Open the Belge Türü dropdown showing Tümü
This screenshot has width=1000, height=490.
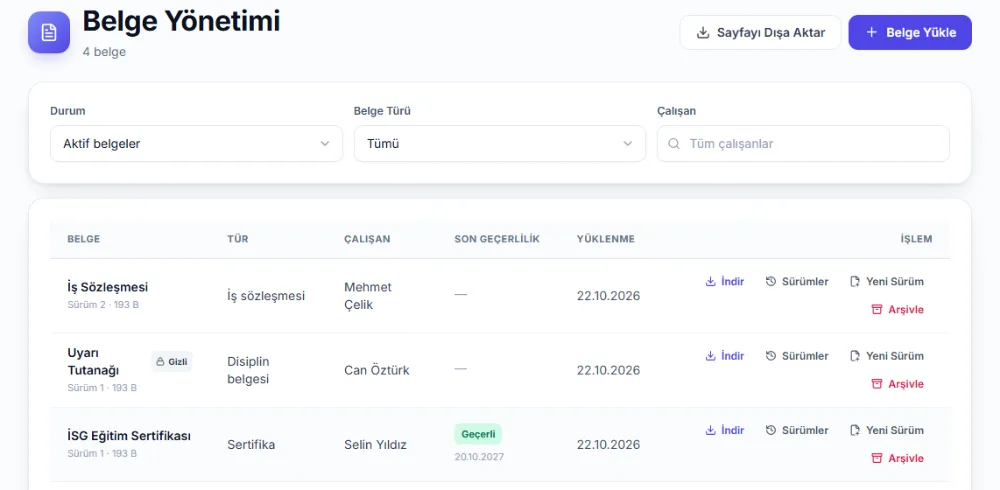500,144
